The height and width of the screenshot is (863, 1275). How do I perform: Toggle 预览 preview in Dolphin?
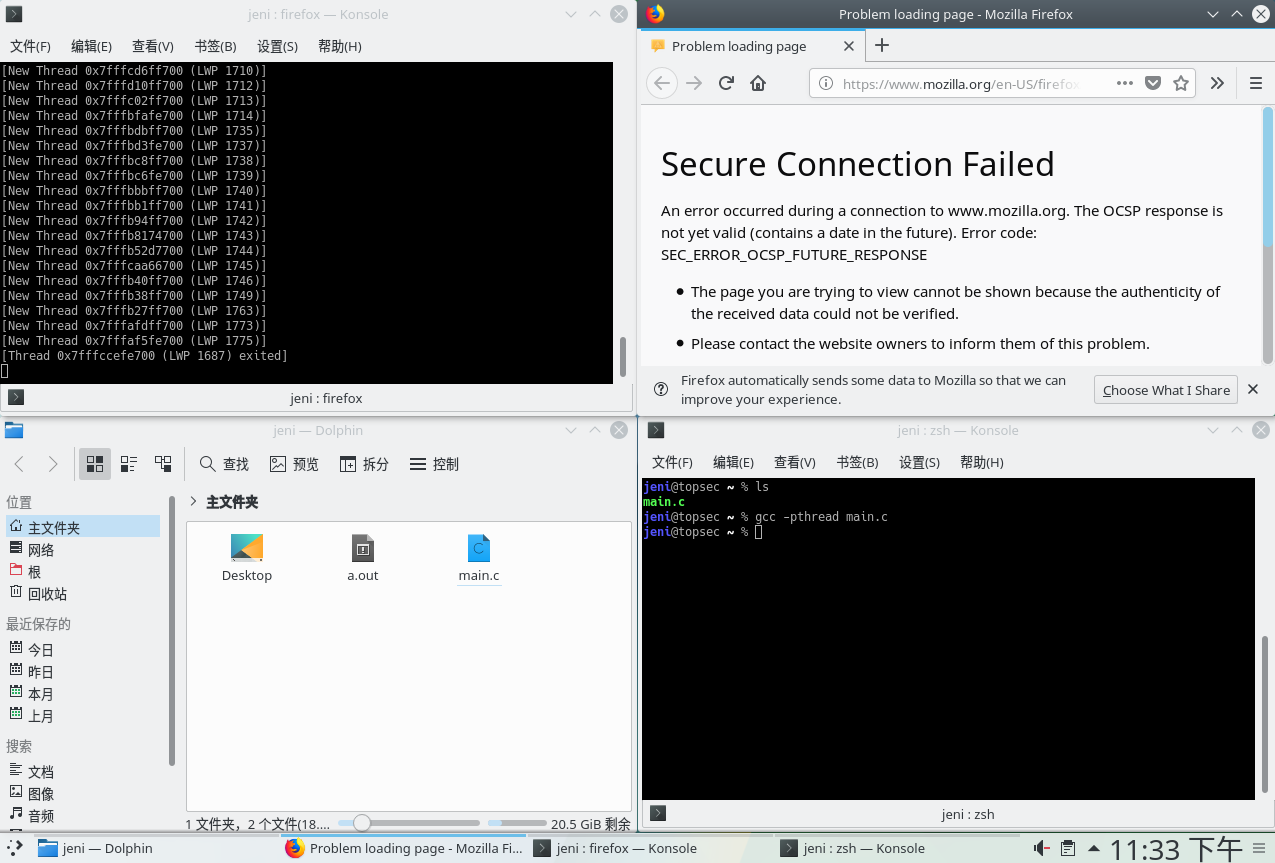point(294,464)
